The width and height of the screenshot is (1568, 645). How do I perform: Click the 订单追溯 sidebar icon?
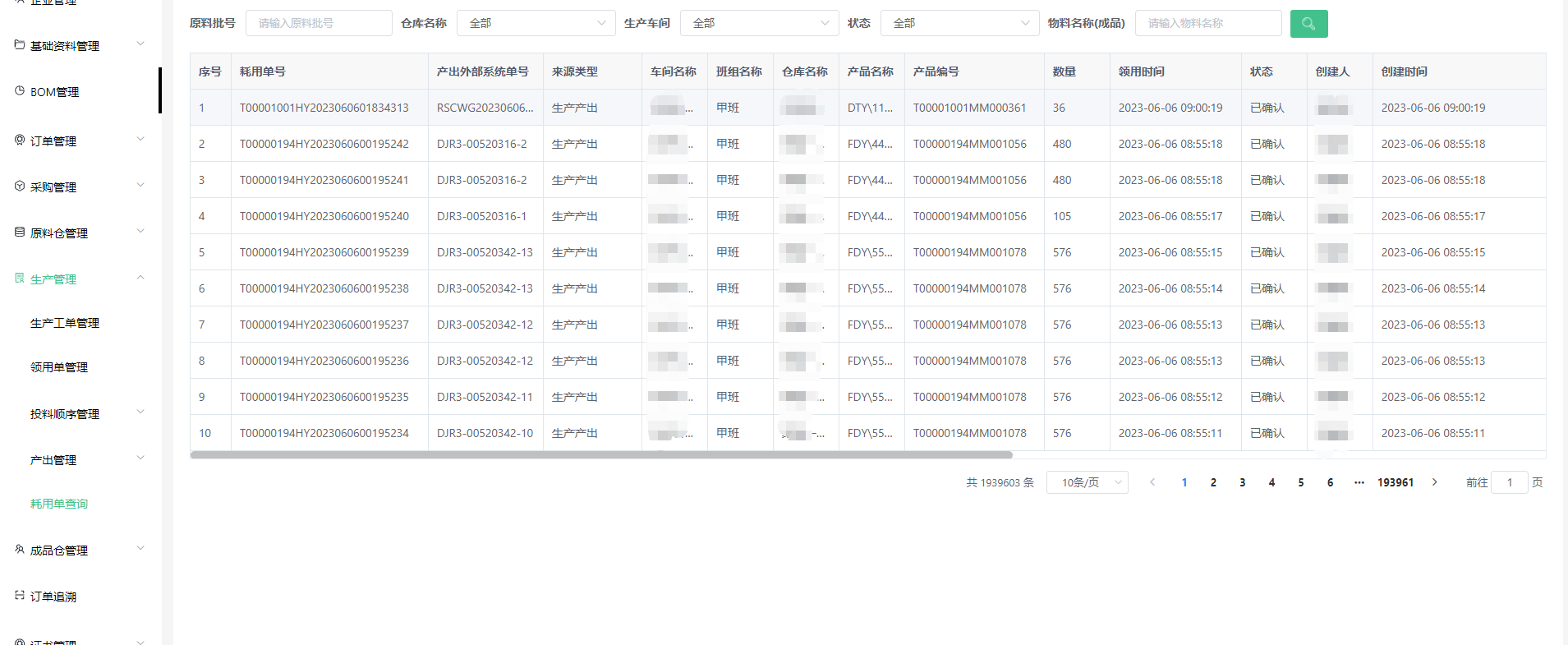(20, 596)
